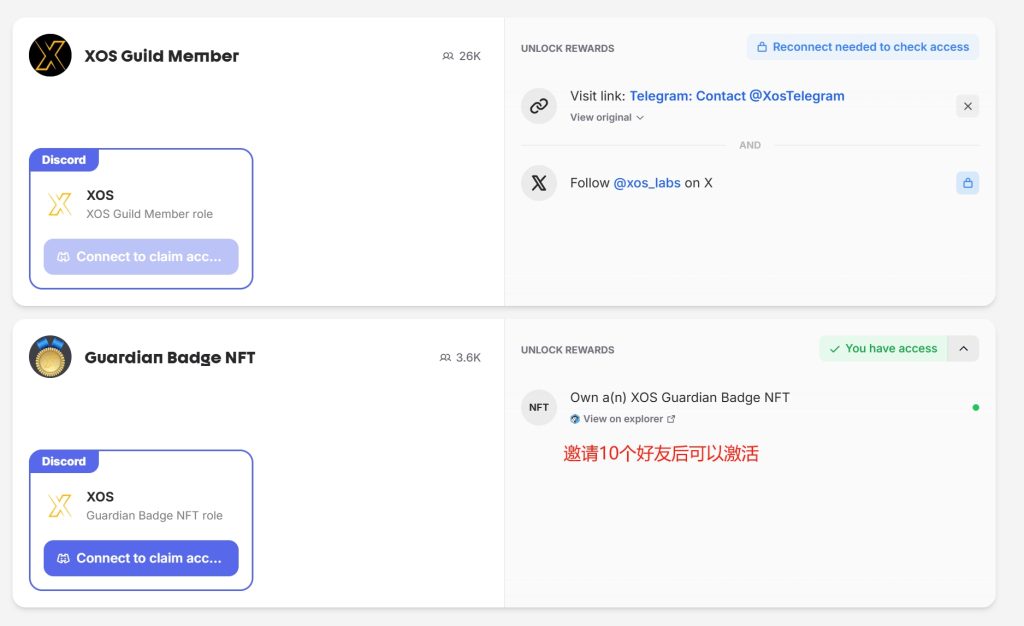
Task: Click the green status dot for NFT requirement
Action: [976, 407]
